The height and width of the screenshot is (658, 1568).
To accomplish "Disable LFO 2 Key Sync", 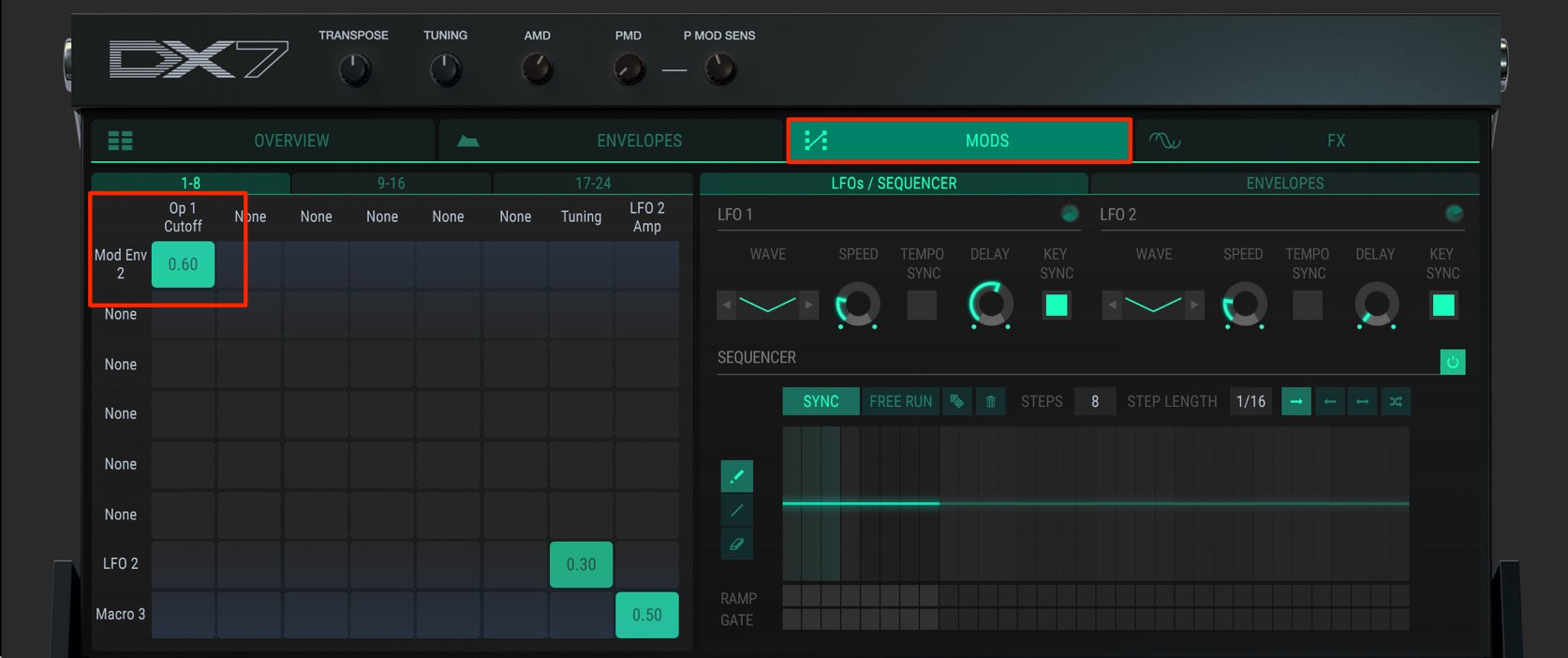I will click(1443, 305).
